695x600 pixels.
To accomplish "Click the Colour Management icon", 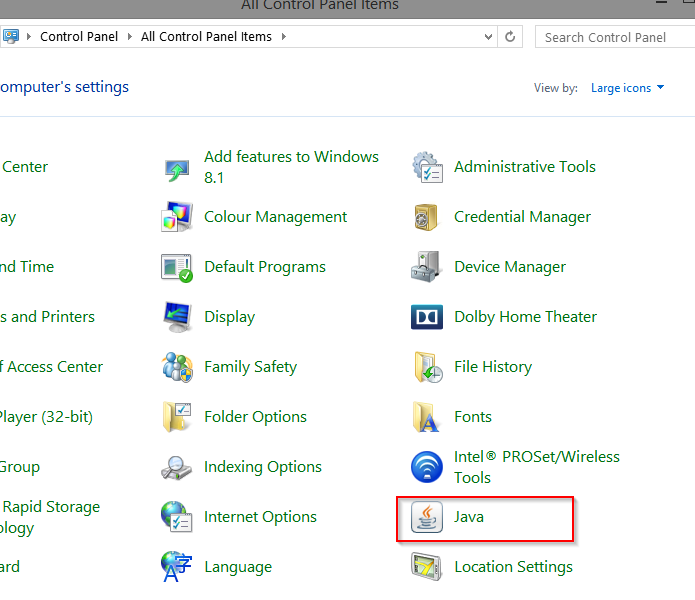I will tap(177, 217).
